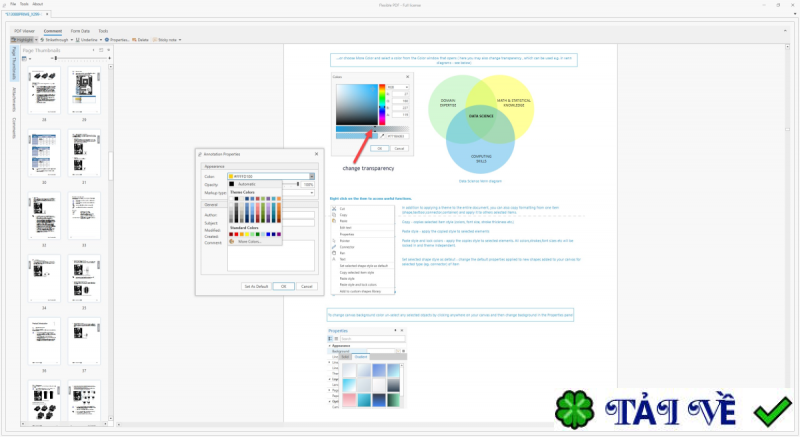
Task: Close the Annotation Properties dialog
Action: tap(316, 154)
